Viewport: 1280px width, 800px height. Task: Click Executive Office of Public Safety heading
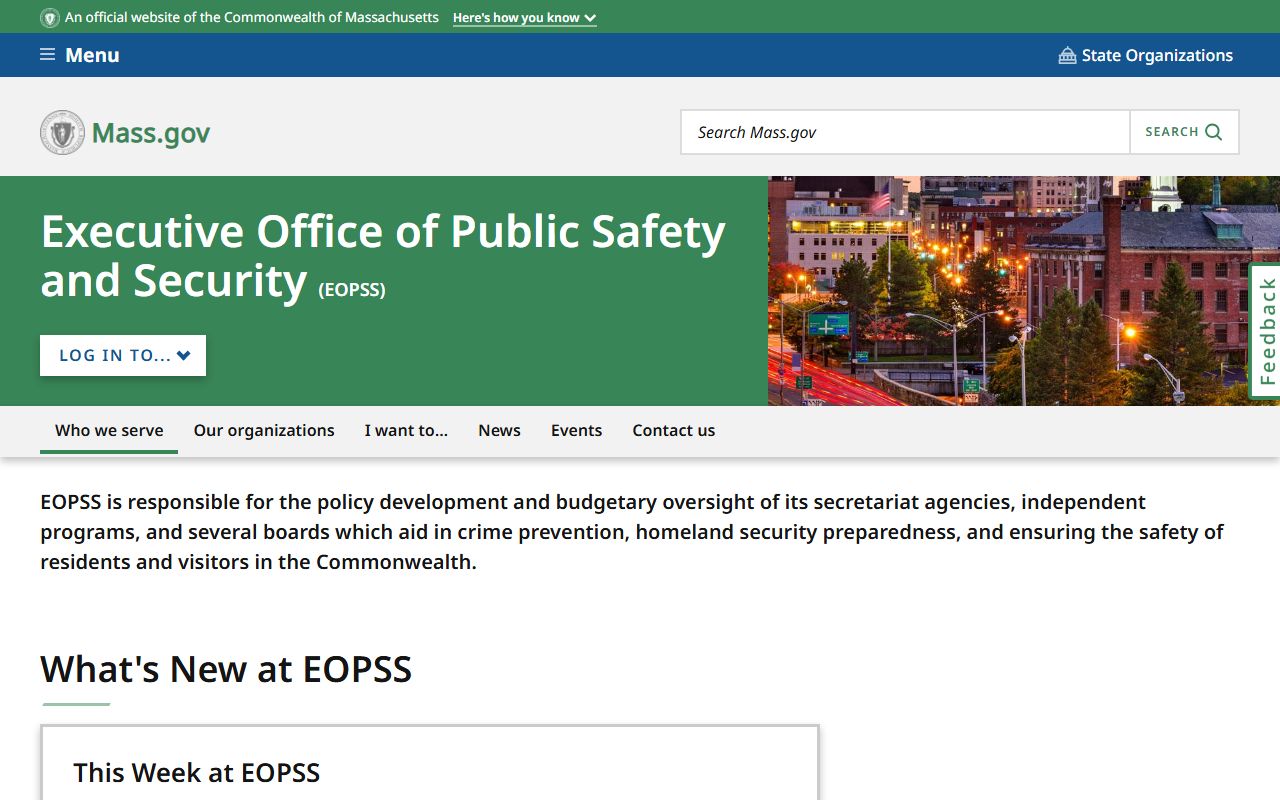coord(383,256)
